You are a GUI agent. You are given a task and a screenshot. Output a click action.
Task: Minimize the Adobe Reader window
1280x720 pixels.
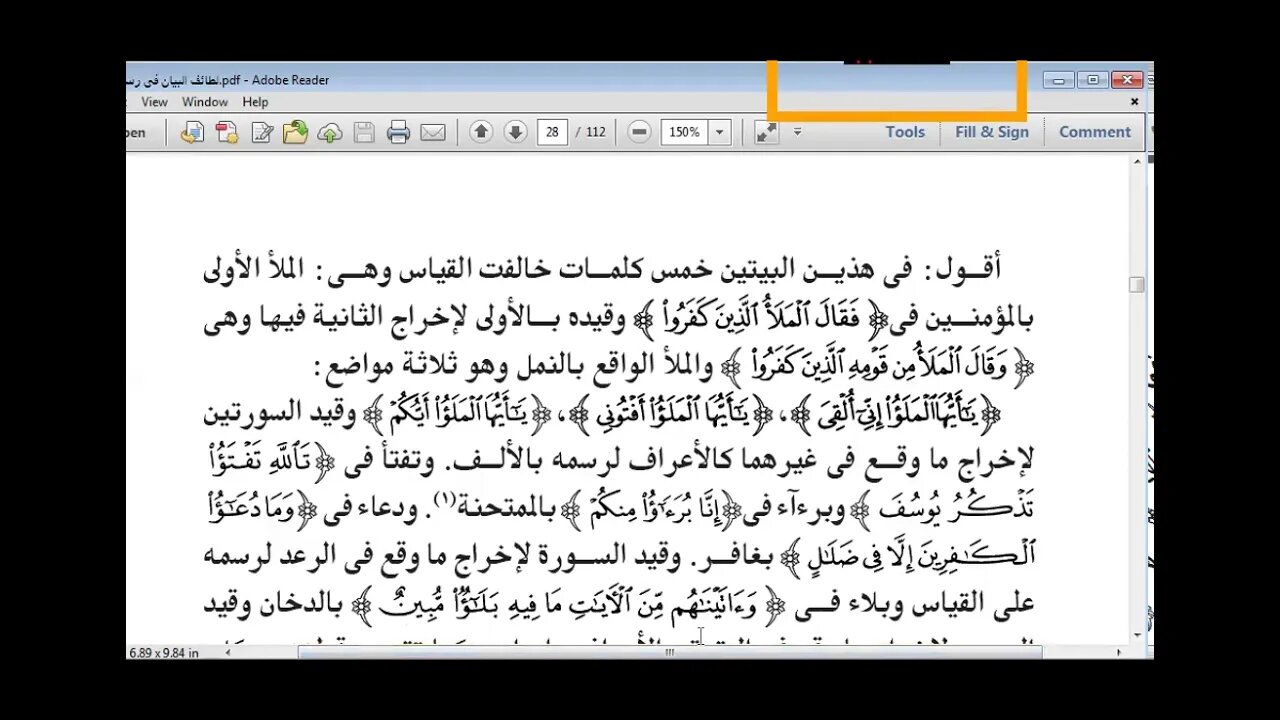[1059, 80]
